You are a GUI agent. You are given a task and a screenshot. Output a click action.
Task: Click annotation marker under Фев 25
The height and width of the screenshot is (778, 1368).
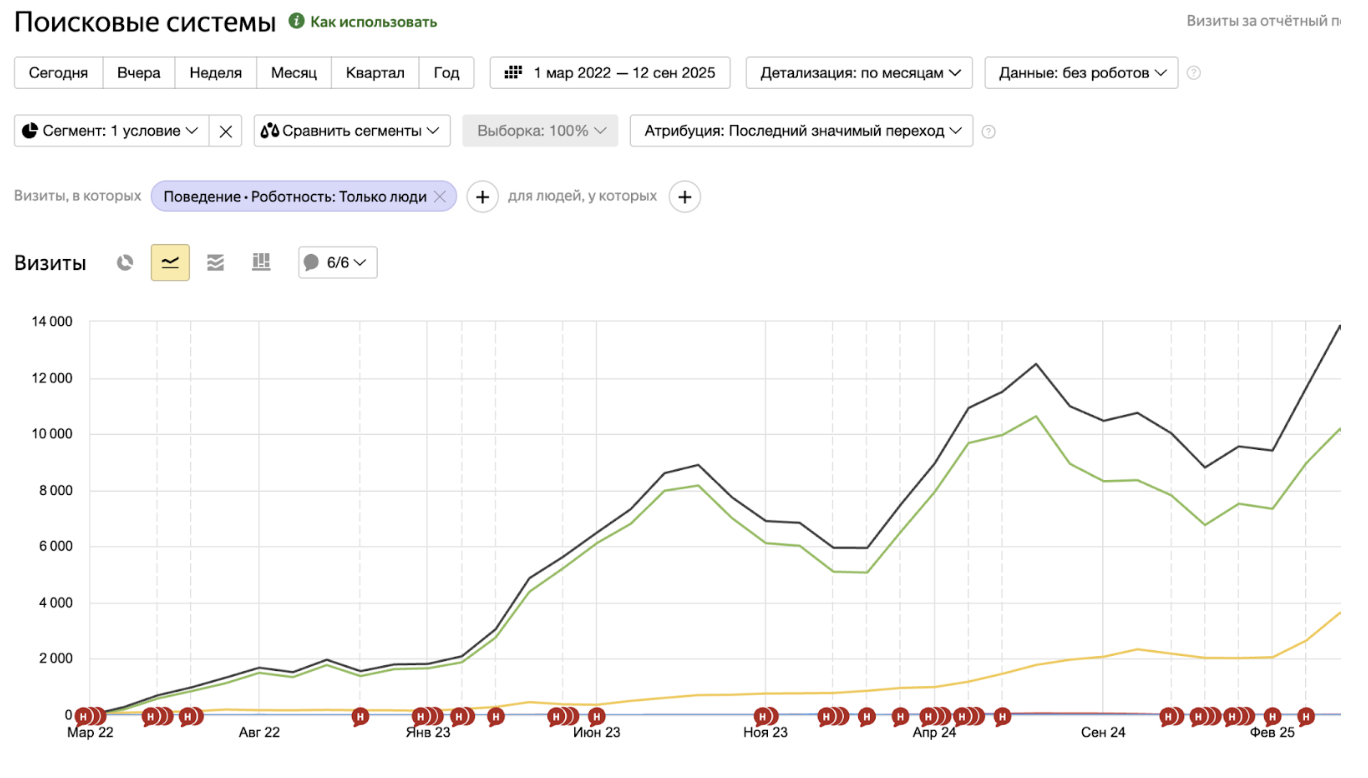1272,716
